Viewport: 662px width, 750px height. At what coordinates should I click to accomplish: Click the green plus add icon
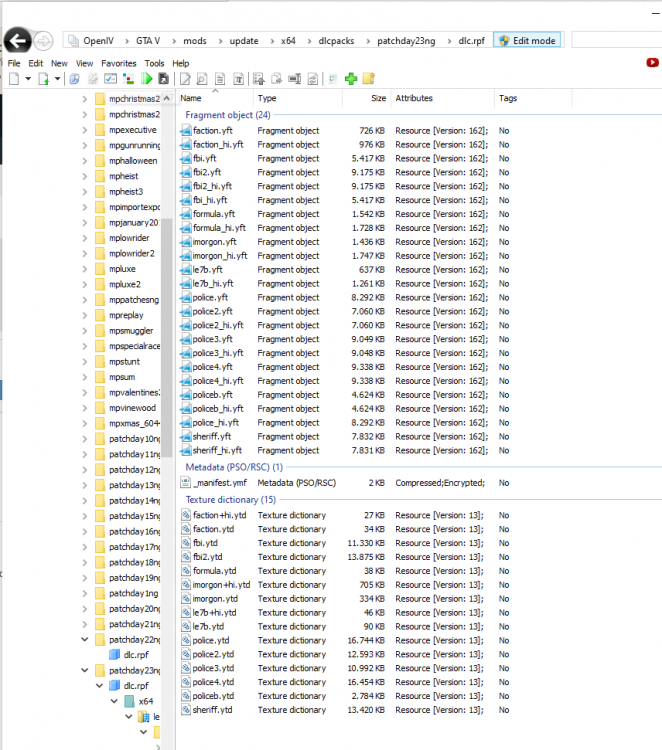[351, 79]
